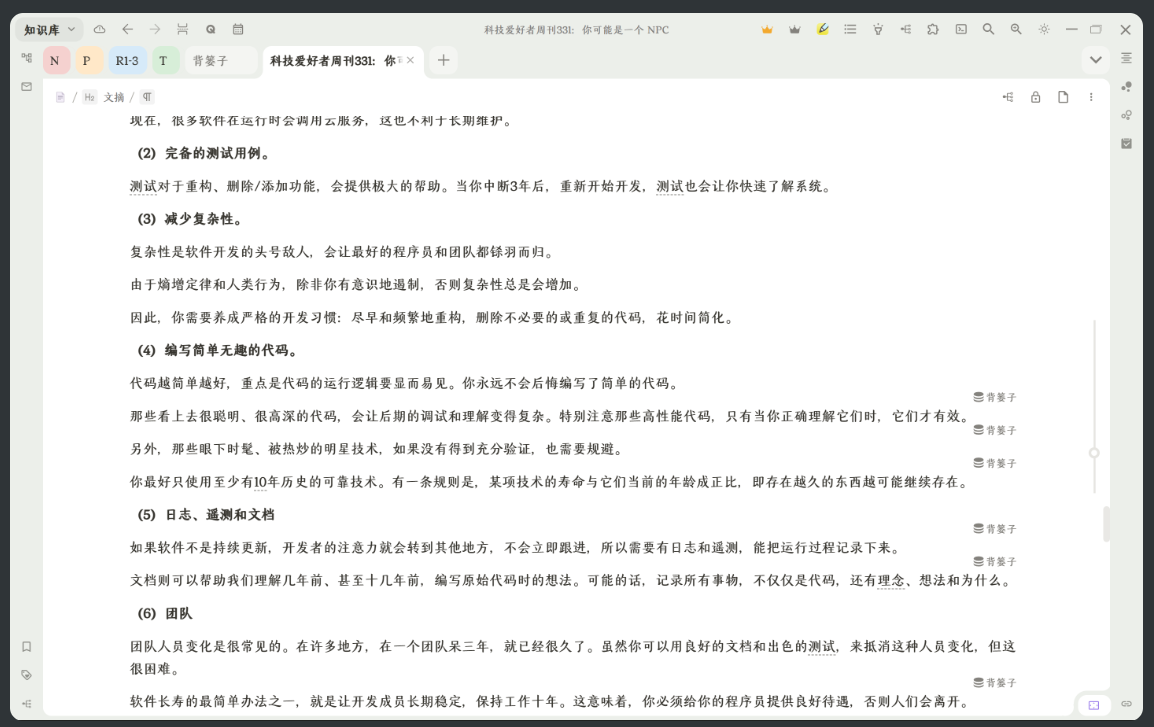Switch to the N tab

click(x=56, y=60)
